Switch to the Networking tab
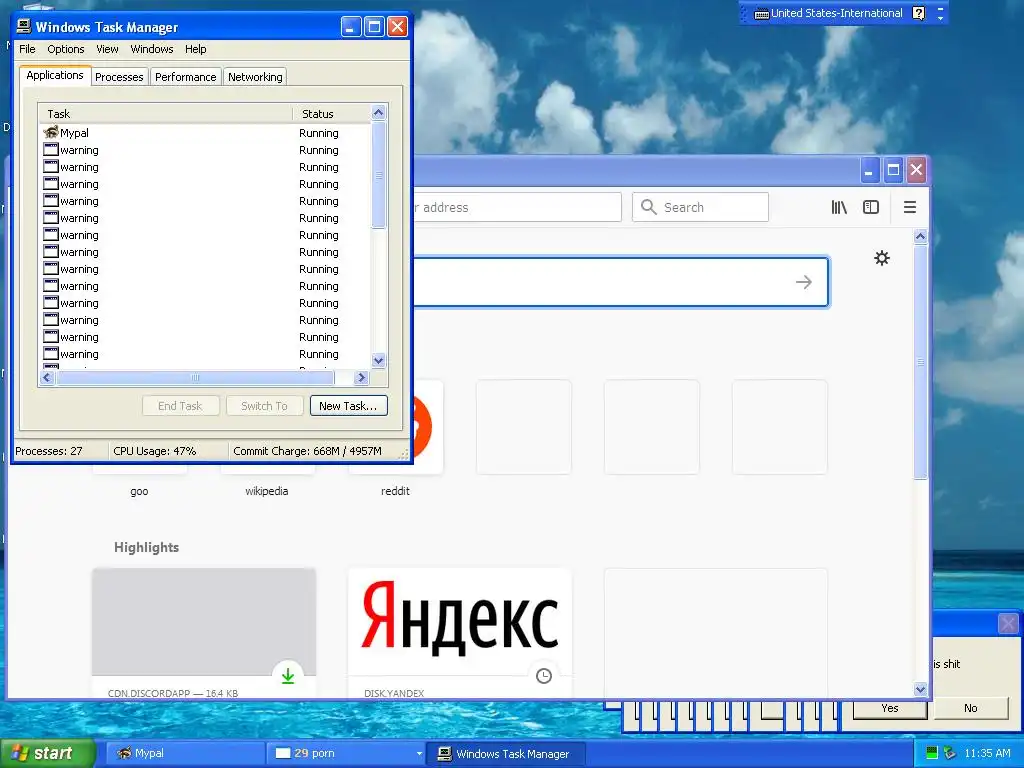 (x=255, y=77)
